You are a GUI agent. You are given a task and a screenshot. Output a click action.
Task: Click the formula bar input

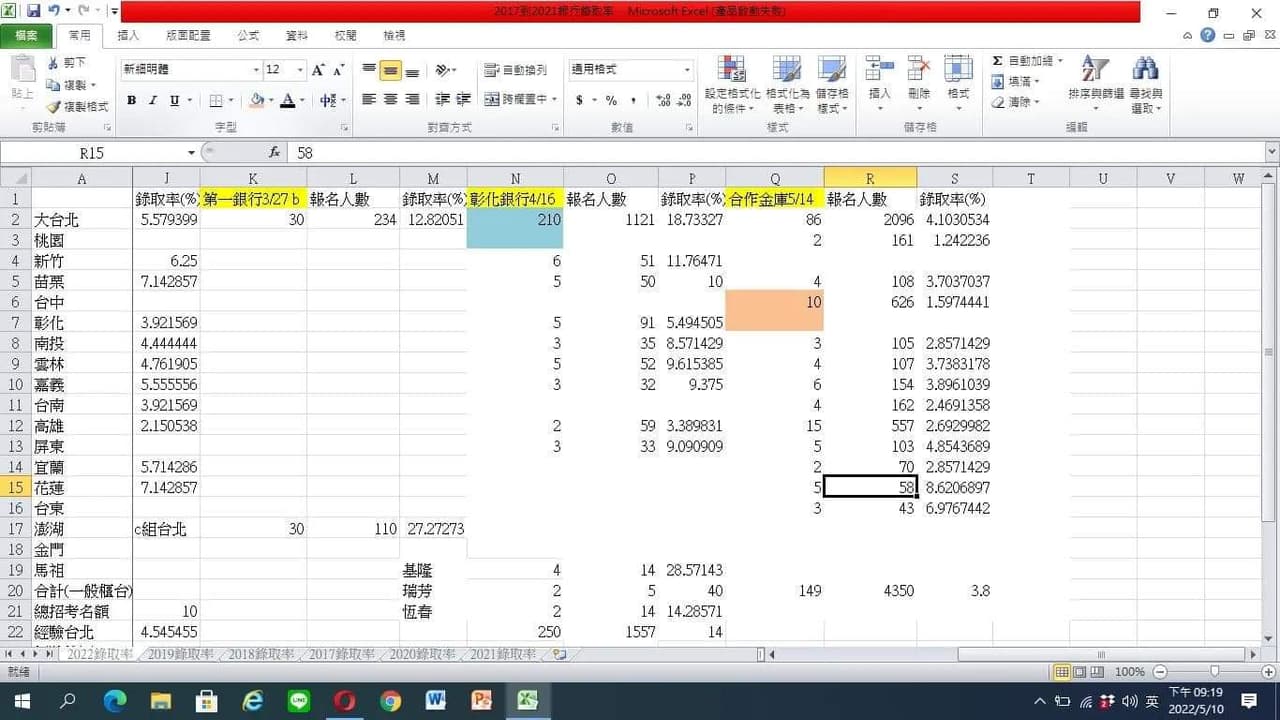(x=775, y=153)
